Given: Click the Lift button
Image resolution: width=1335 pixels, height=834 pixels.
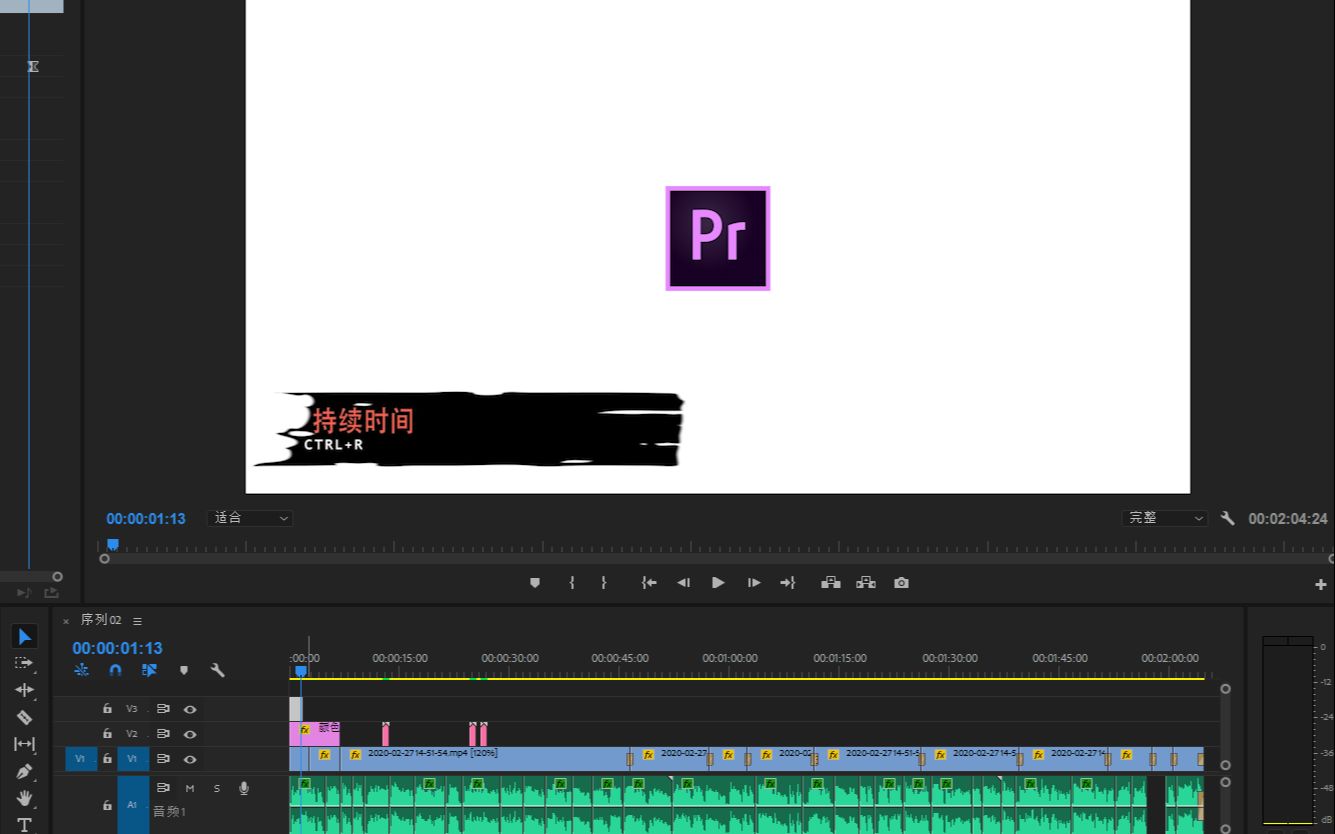Looking at the screenshot, I should (831, 583).
